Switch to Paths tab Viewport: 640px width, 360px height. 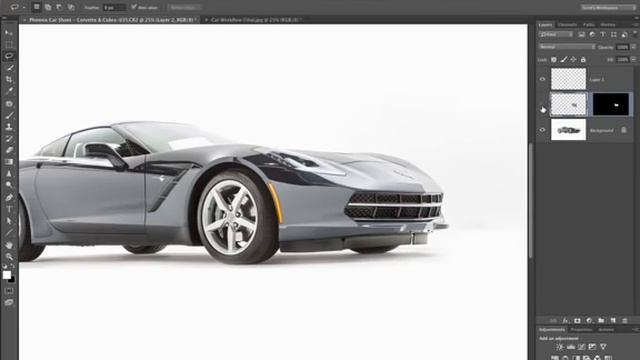pyautogui.click(x=589, y=25)
